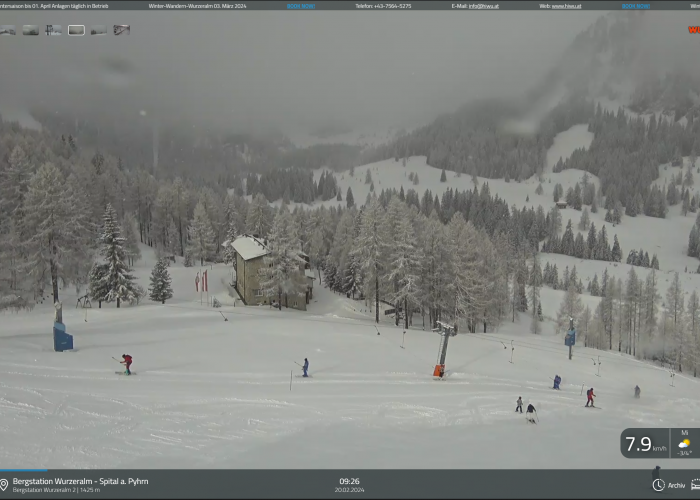Click BOOK NOW link before the Telefon number

pyautogui.click(x=301, y=6)
